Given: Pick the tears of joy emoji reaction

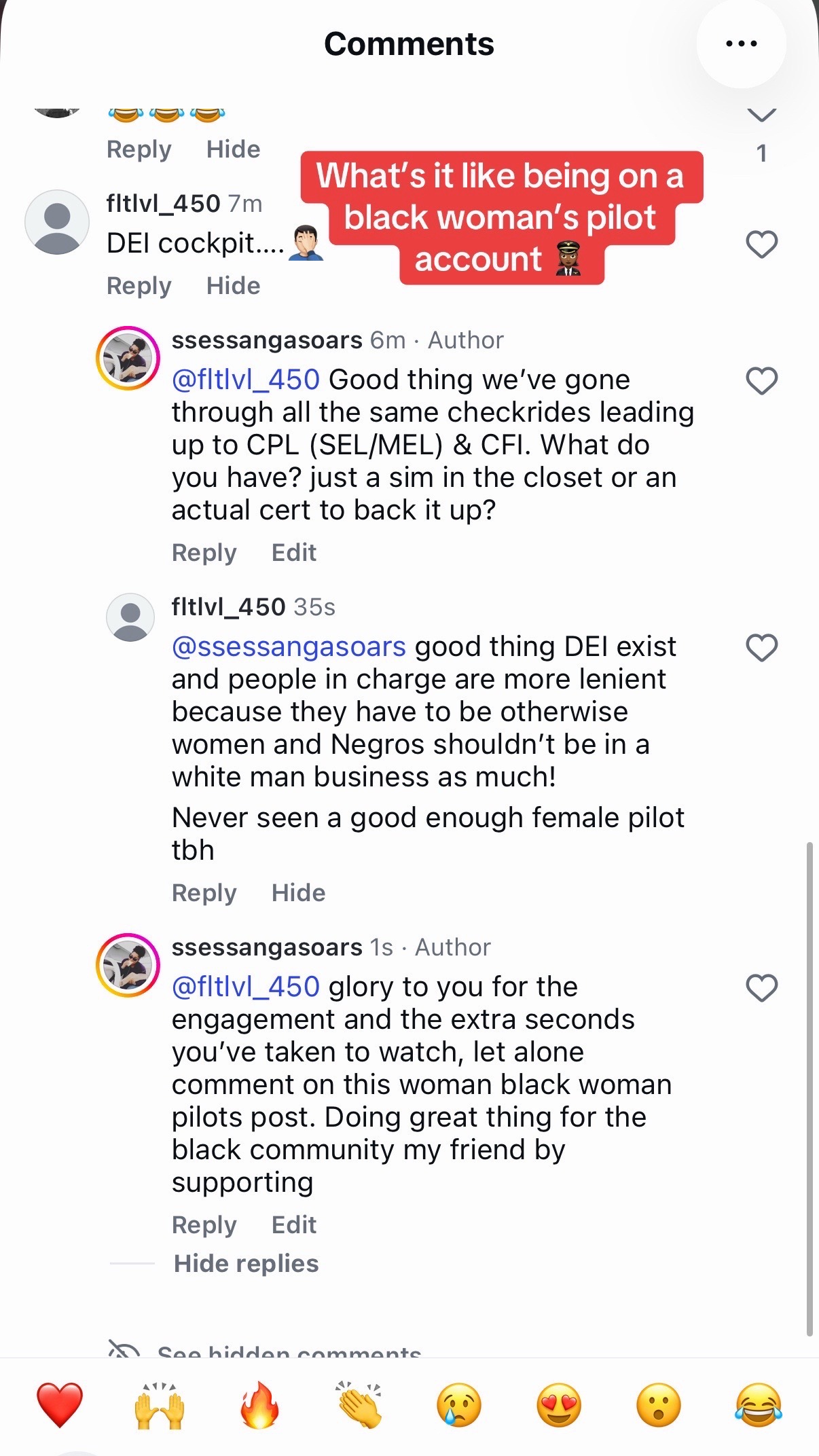Looking at the screenshot, I should tap(759, 1405).
